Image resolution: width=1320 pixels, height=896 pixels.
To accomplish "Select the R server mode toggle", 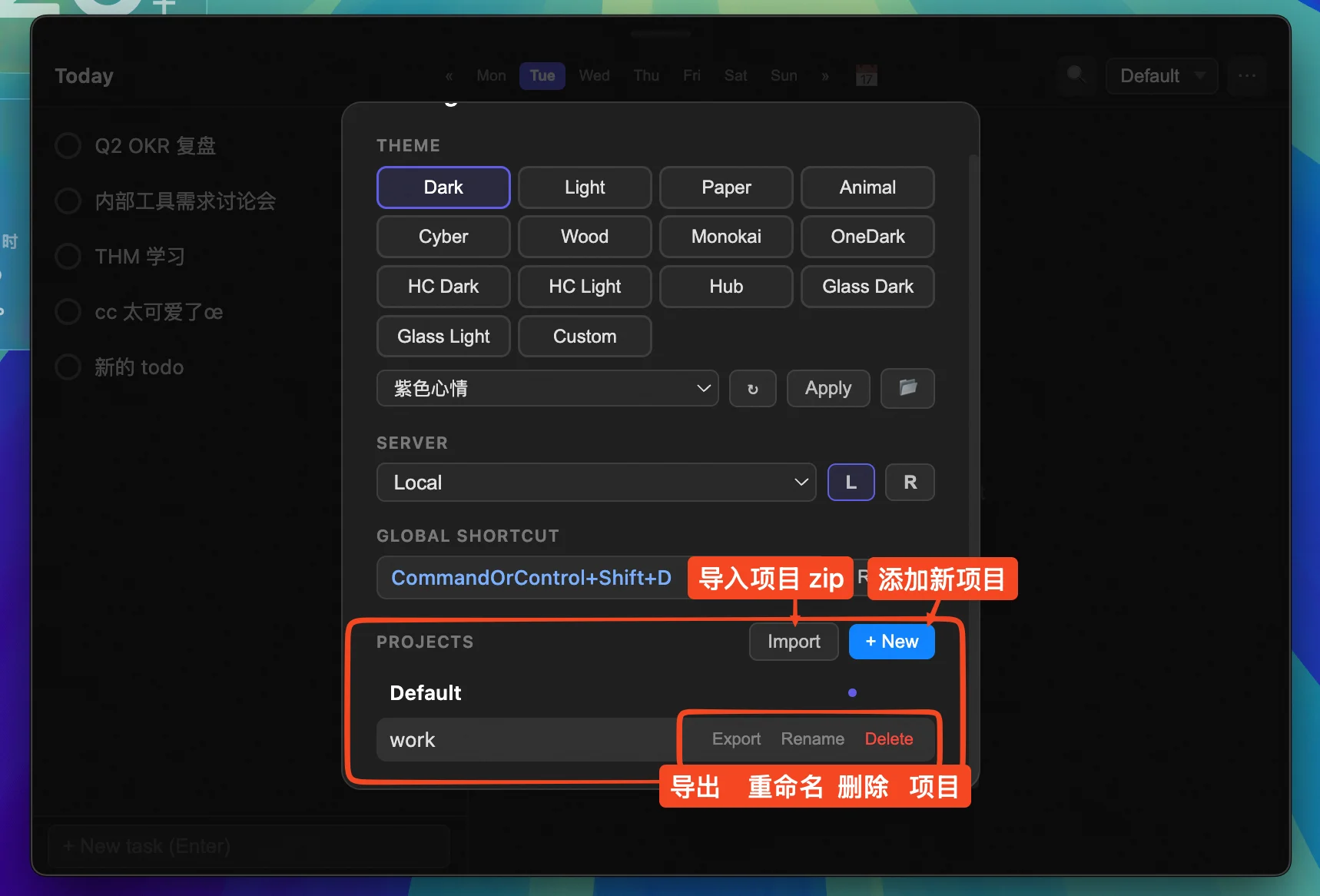I will point(910,482).
